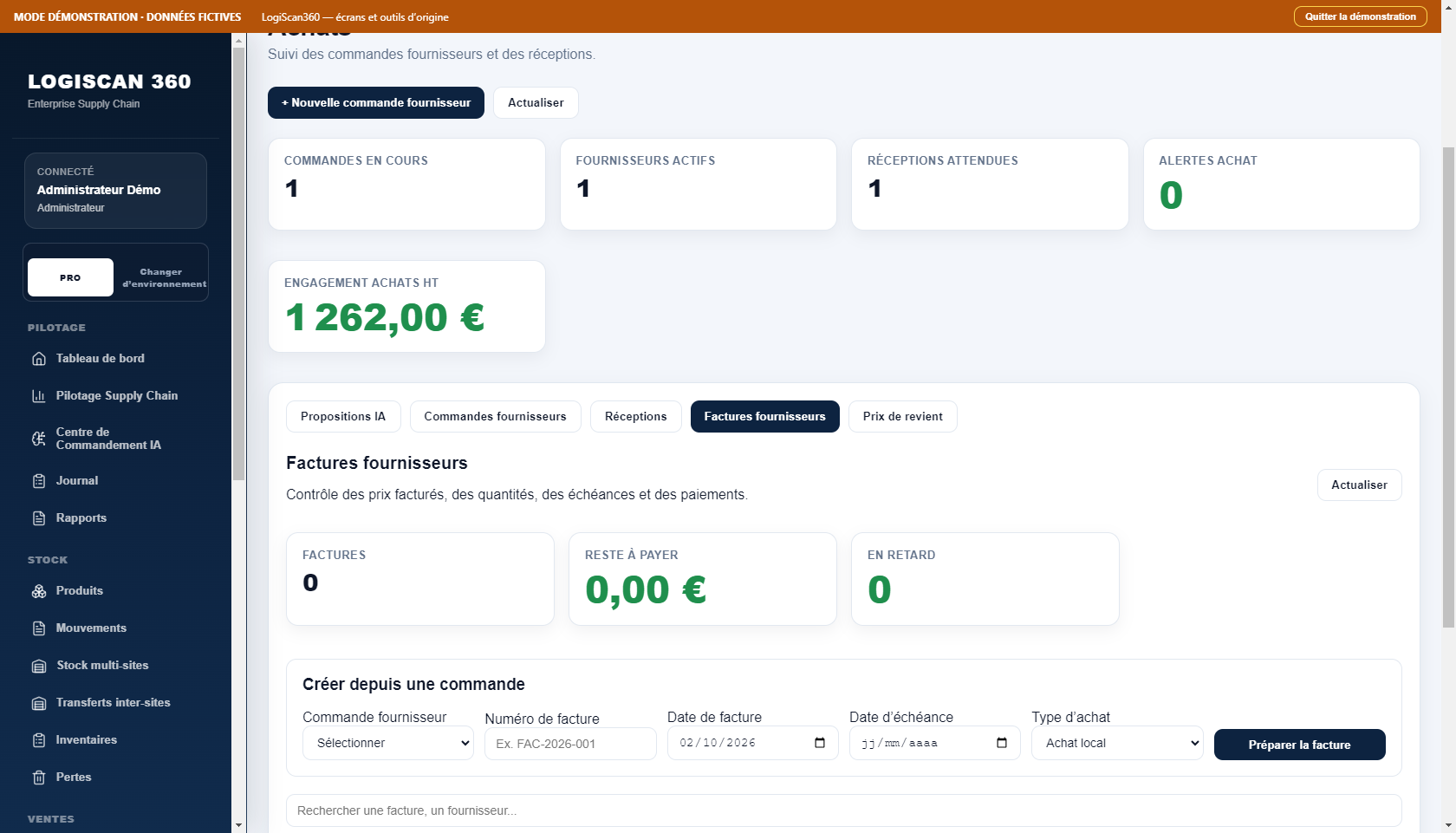Open Pilotage Supply Chain menu entry
The width and height of the screenshot is (1456, 833).
click(115, 396)
